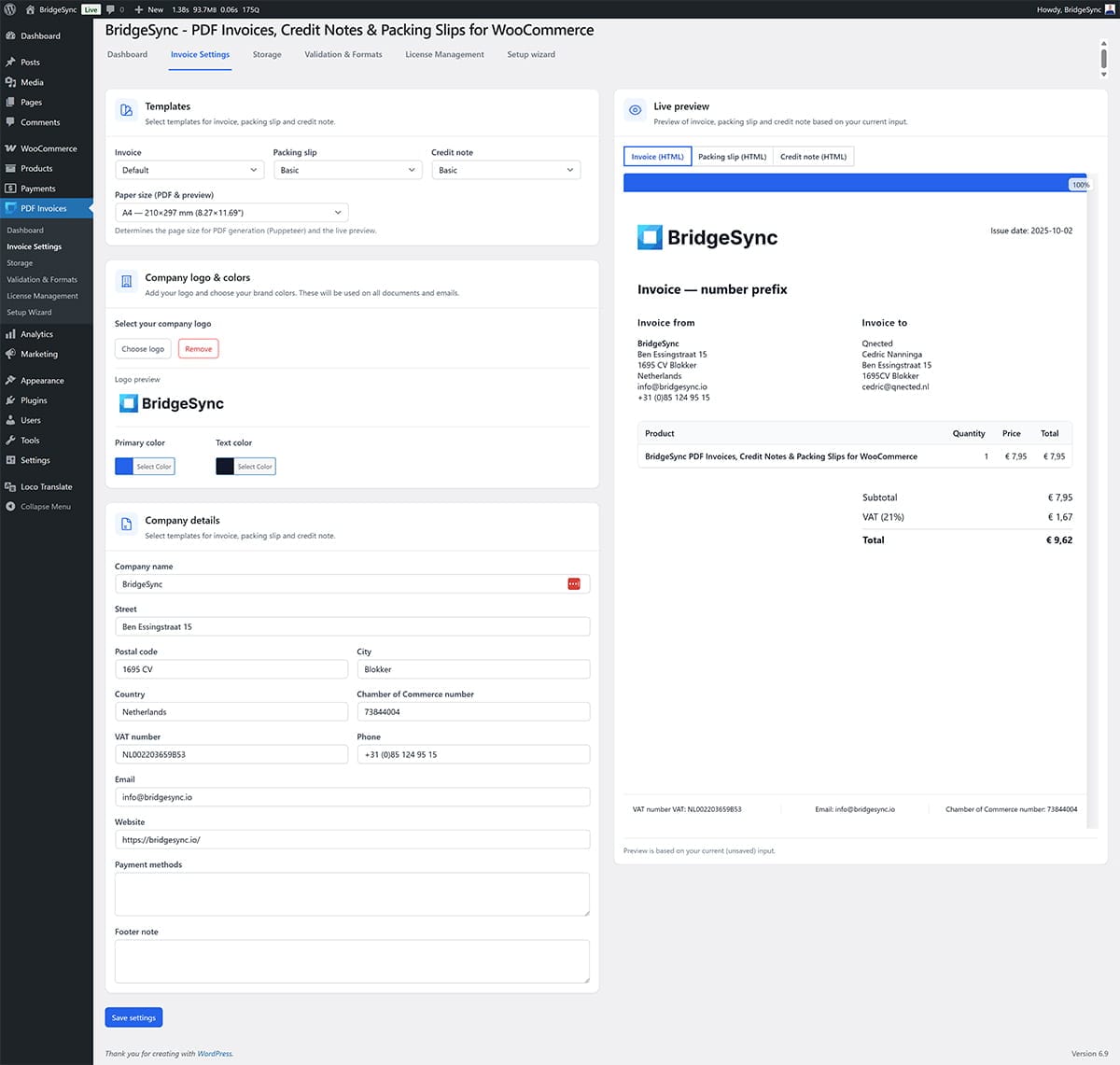This screenshot has width=1120, height=1065.
Task: Open the Analytics chart icon
Action: click(x=10, y=334)
